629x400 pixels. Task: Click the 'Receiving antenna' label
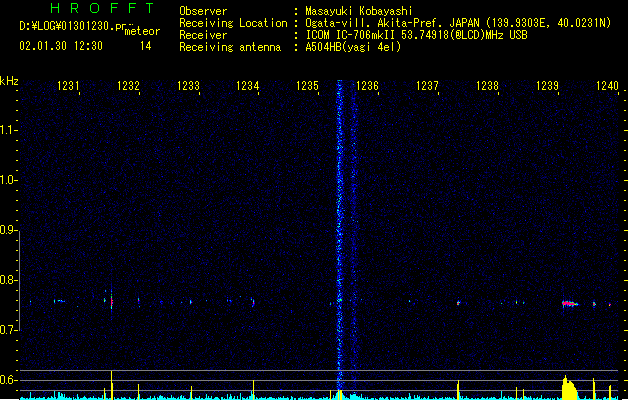(x=230, y=47)
